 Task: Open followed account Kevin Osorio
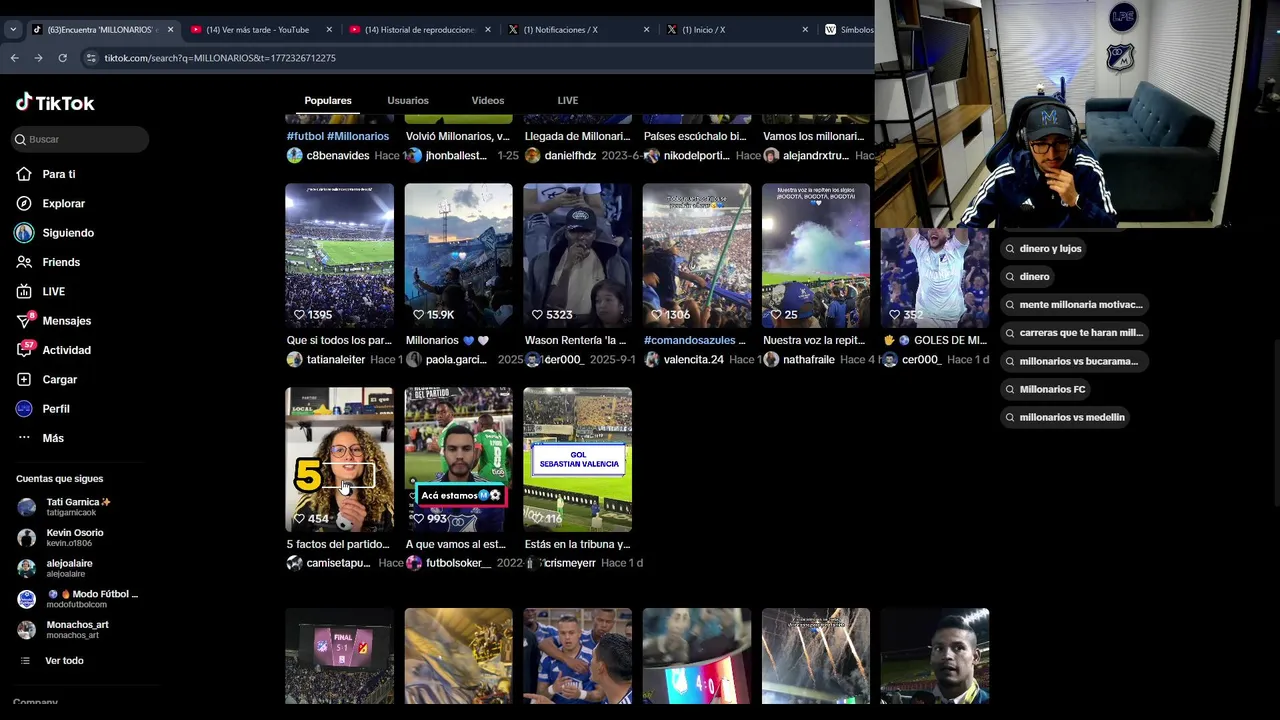click(x=75, y=537)
